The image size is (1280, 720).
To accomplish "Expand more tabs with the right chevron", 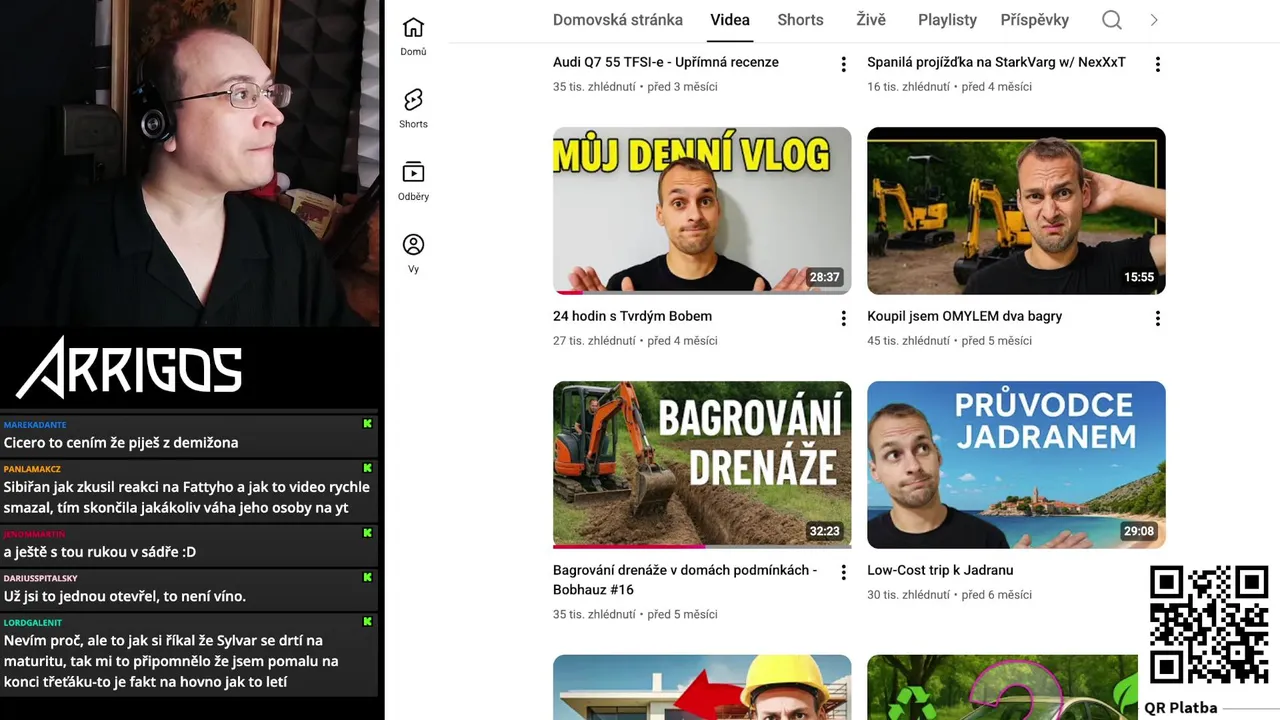I will [x=1154, y=20].
